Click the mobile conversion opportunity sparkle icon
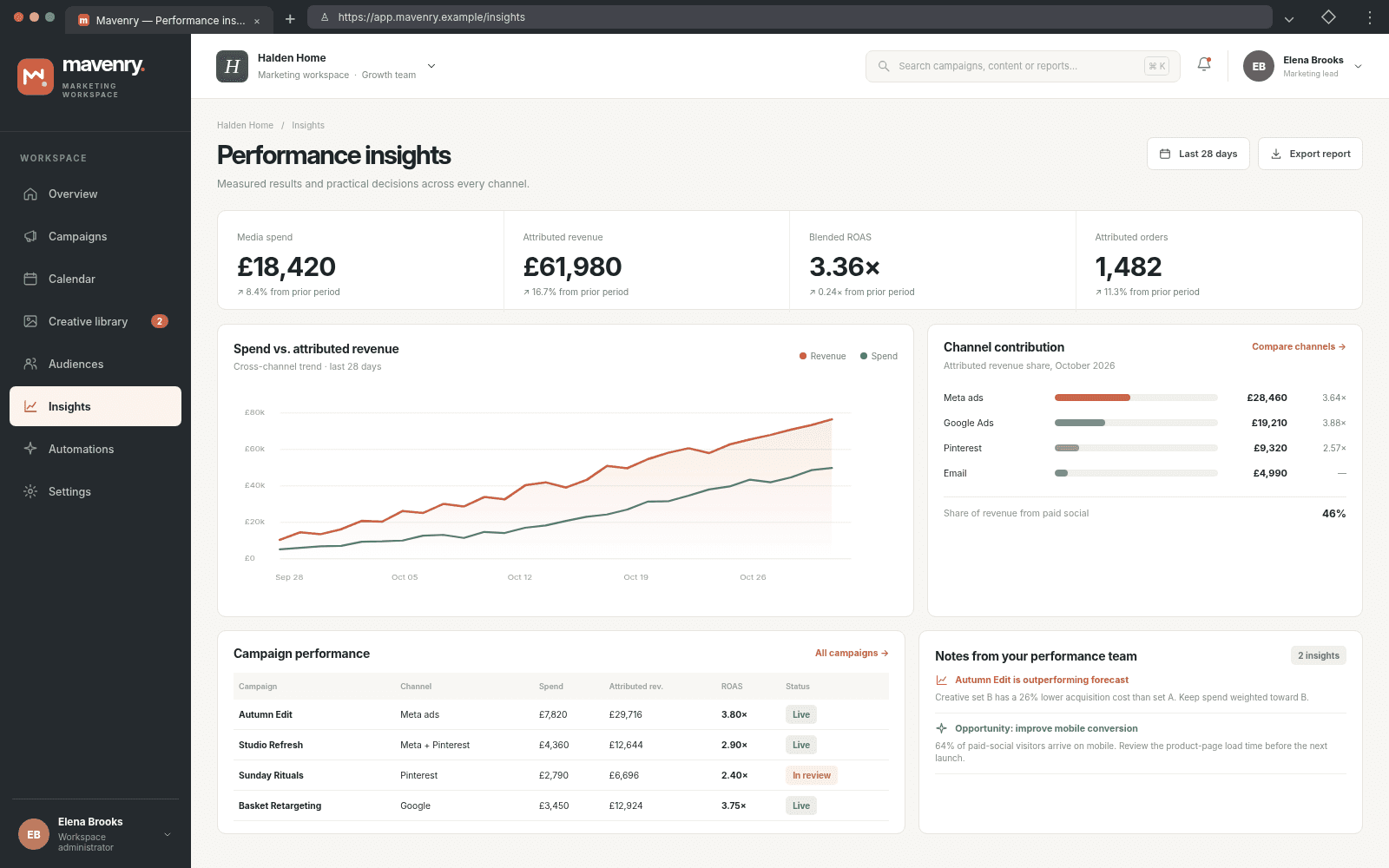The image size is (1389, 868). 941,728
